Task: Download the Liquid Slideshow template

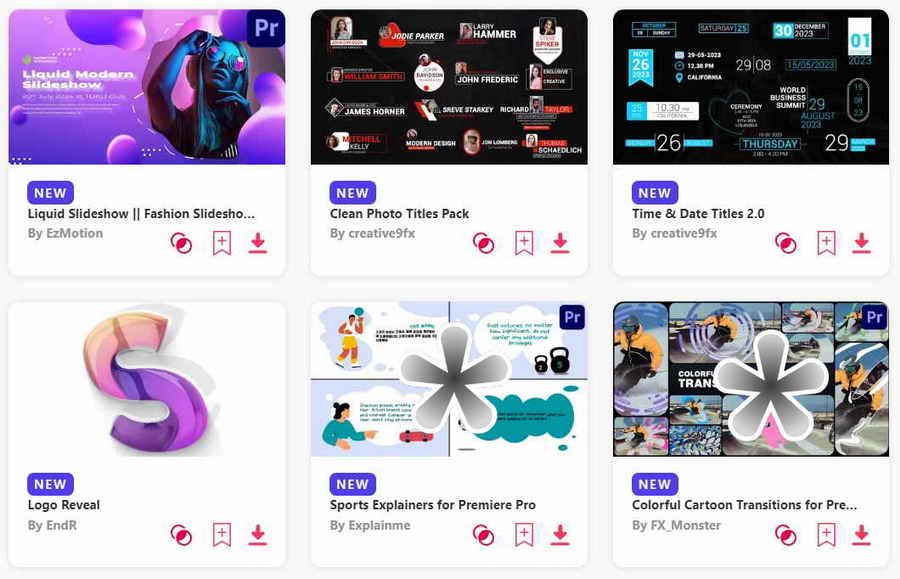Action: point(258,243)
